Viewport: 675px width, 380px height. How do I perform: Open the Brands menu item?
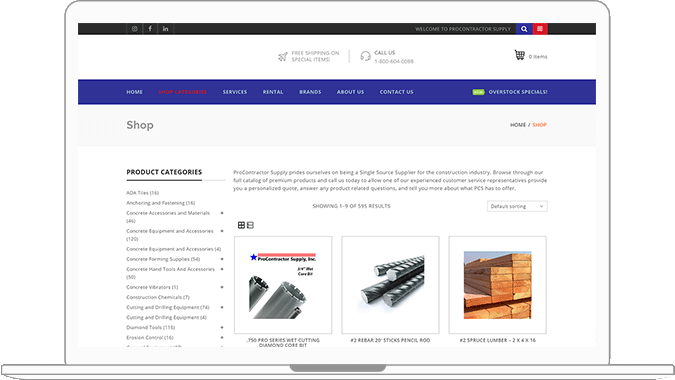coord(310,92)
